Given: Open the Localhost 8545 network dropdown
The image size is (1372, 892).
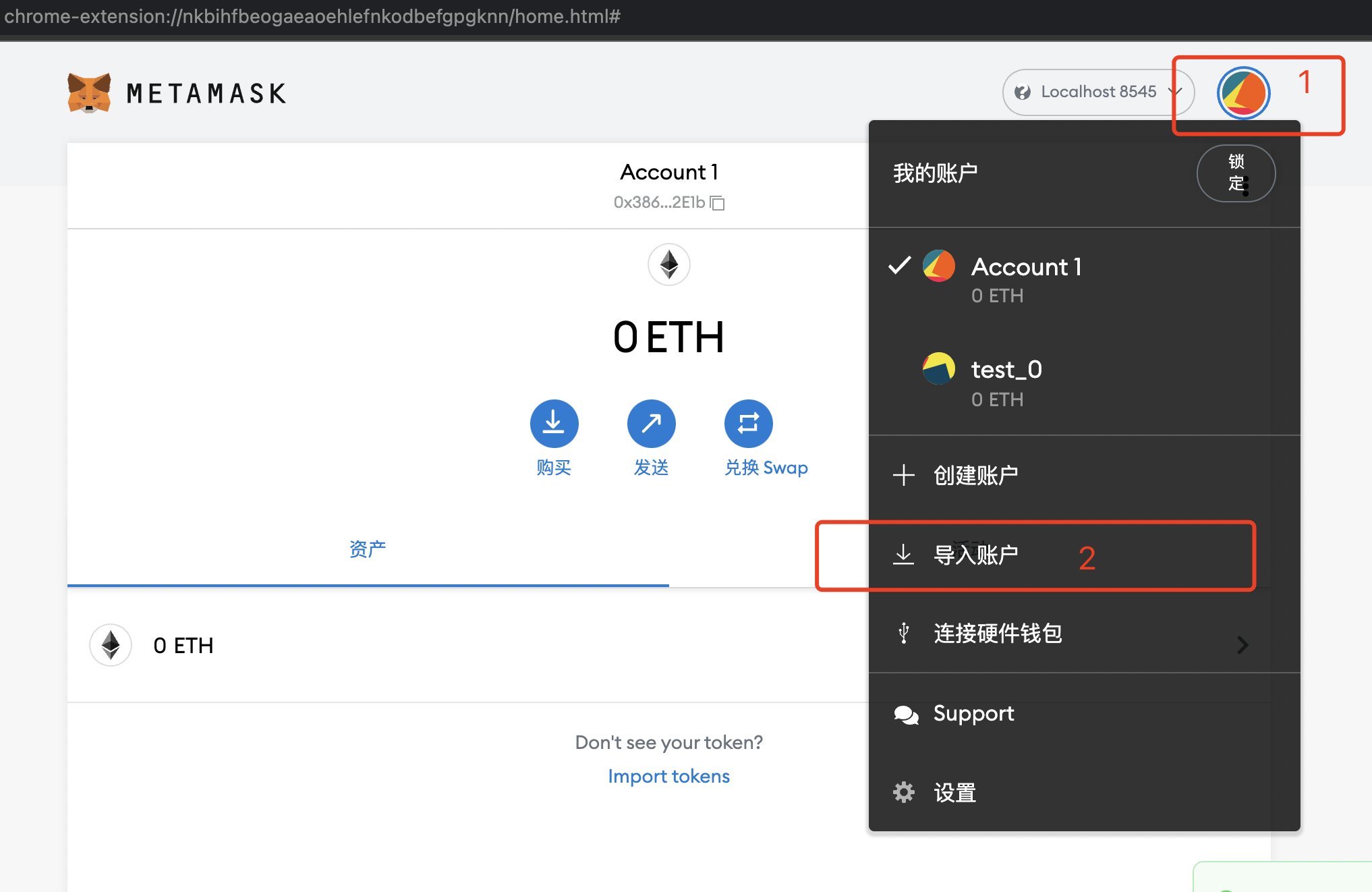Looking at the screenshot, I should coord(1098,92).
